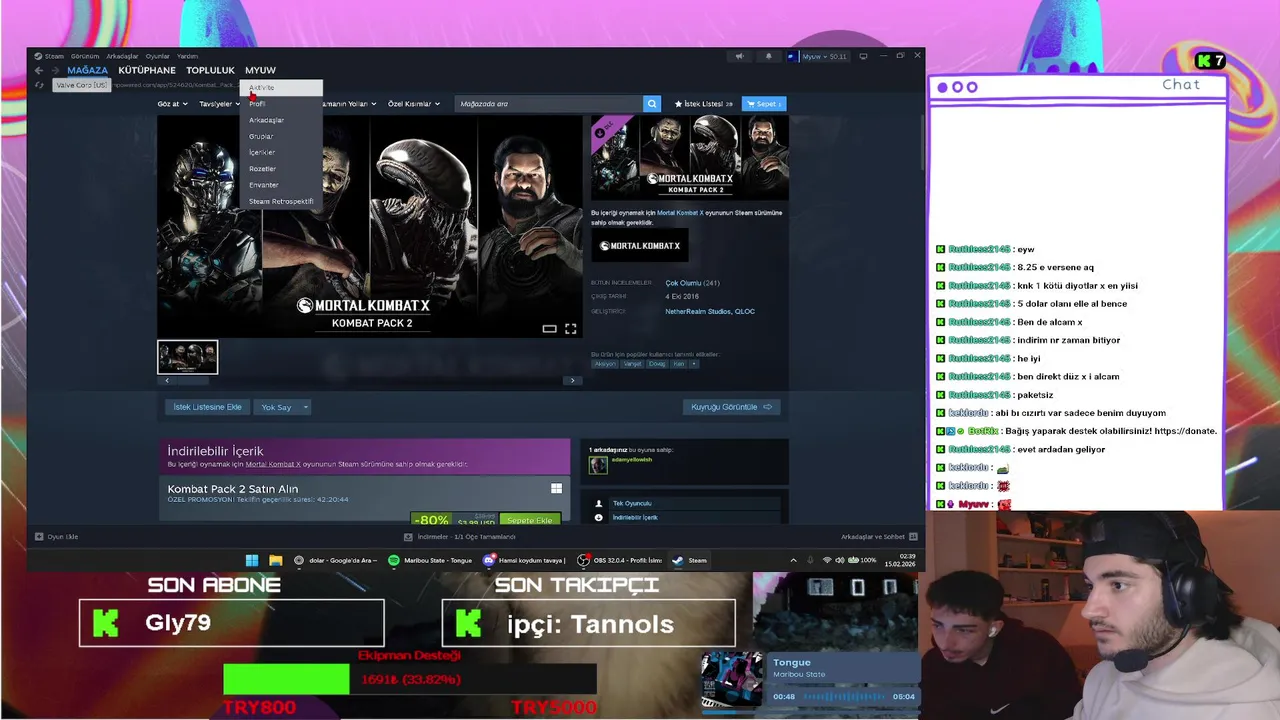Open the NetherRealm Studios developer link

(698, 311)
